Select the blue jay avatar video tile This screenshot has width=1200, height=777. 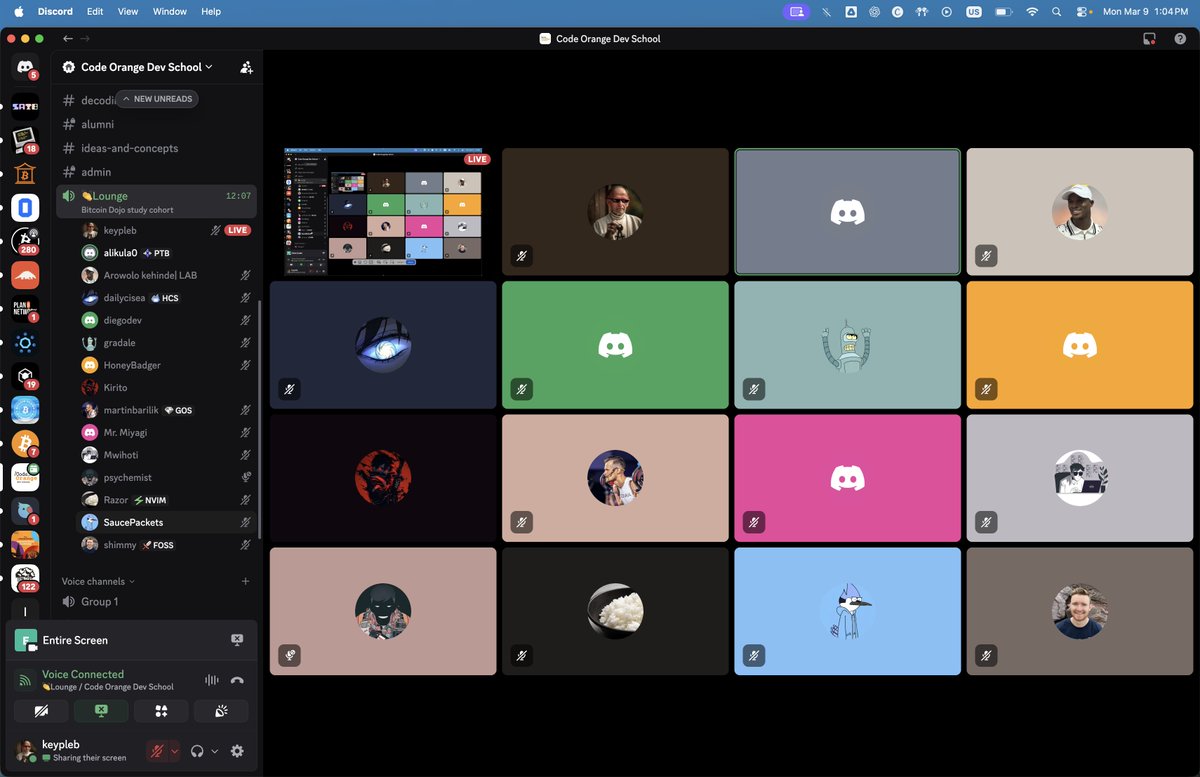(847, 611)
